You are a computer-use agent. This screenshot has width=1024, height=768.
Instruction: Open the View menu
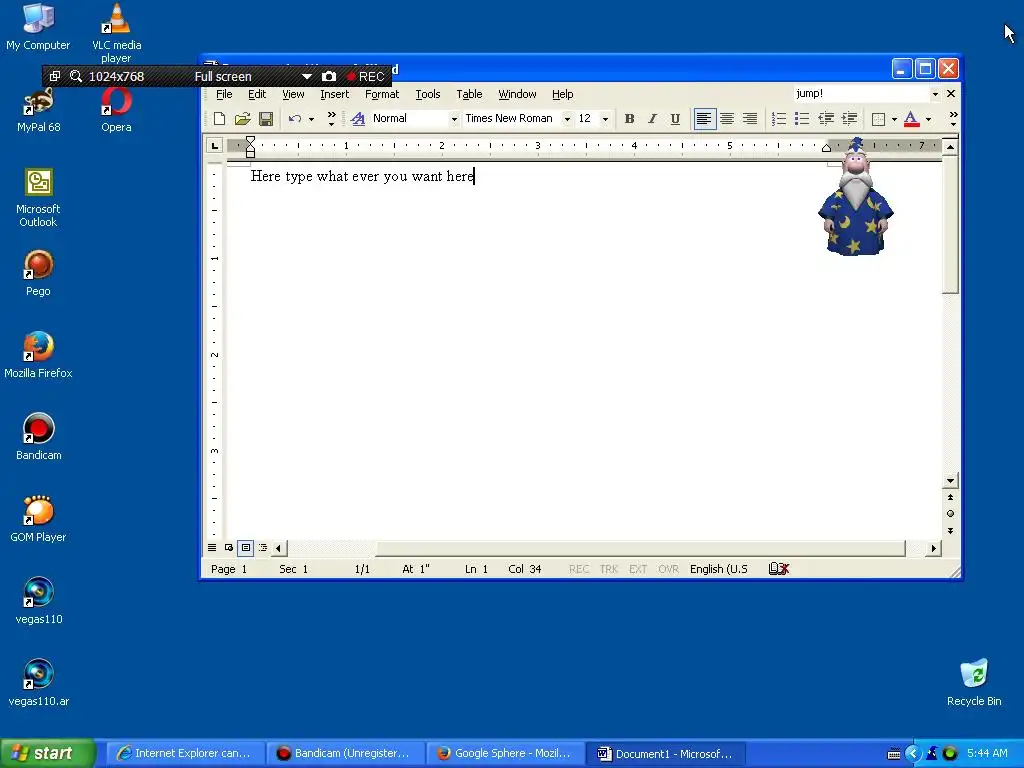tap(293, 94)
